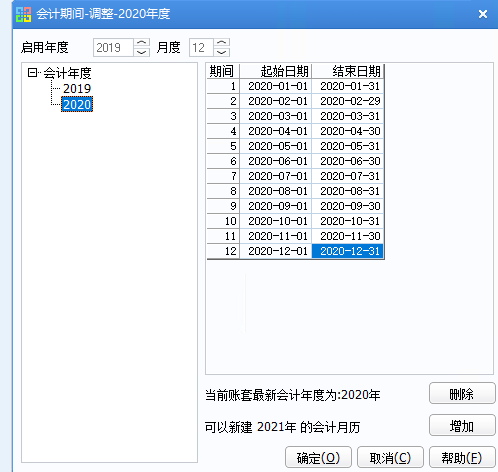The height and width of the screenshot is (472, 498).
Task: Select start date 2020-03-01 cell
Action: (x=276, y=116)
